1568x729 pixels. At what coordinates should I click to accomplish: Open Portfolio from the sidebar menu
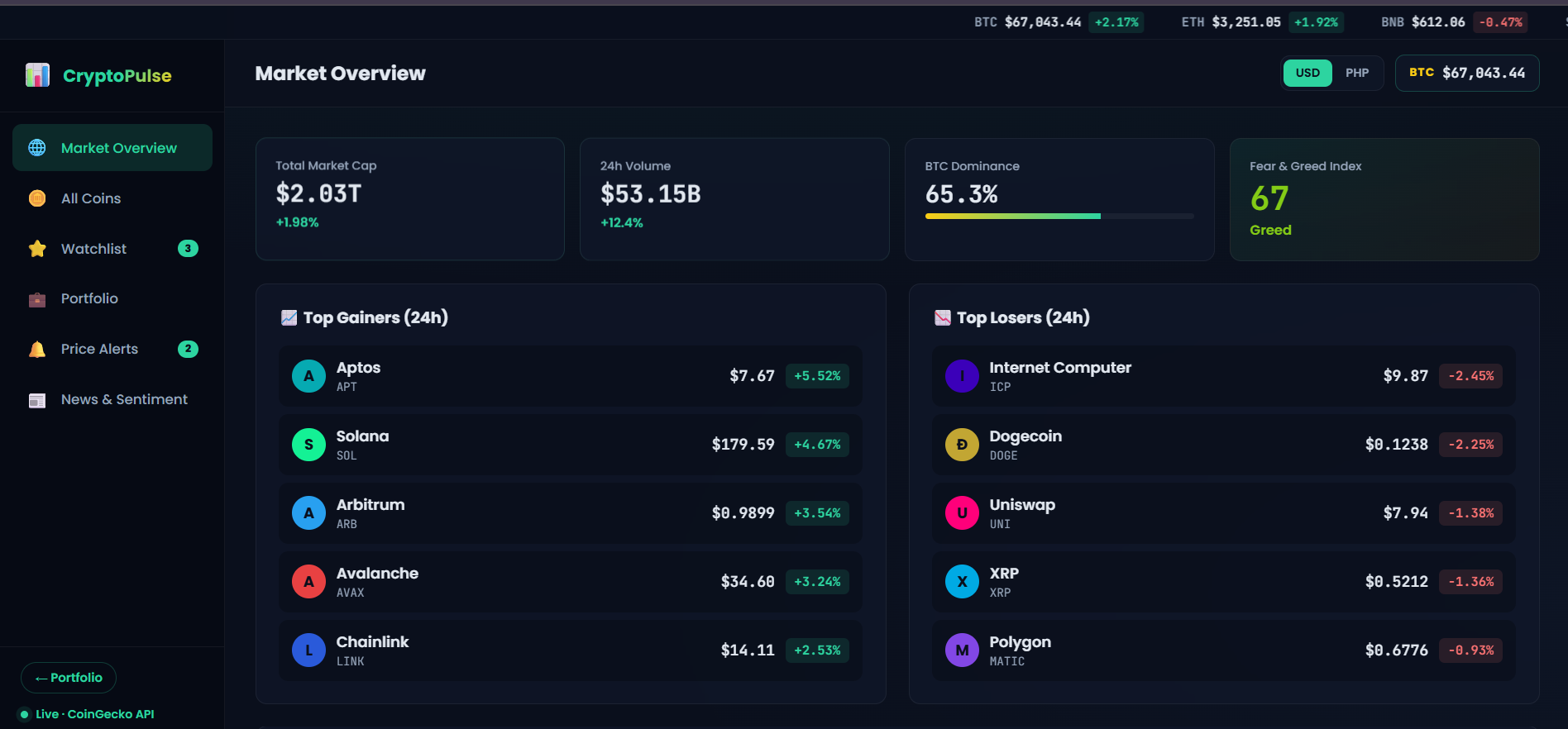pos(112,298)
